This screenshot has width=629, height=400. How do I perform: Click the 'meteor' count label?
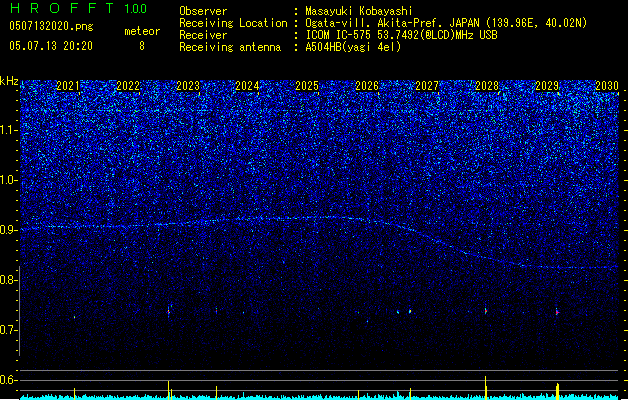pyautogui.click(x=142, y=31)
